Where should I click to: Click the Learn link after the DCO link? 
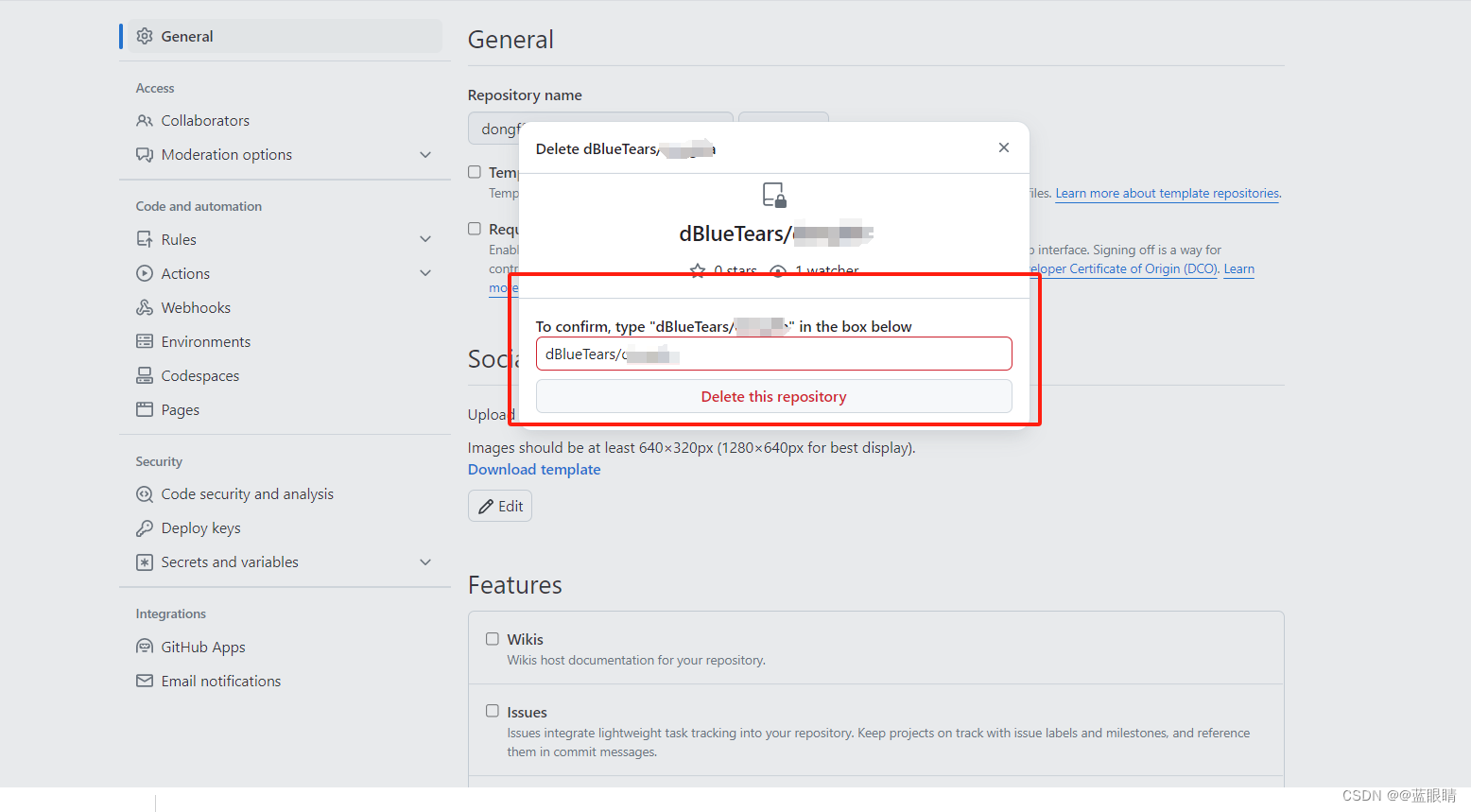tap(1238, 268)
